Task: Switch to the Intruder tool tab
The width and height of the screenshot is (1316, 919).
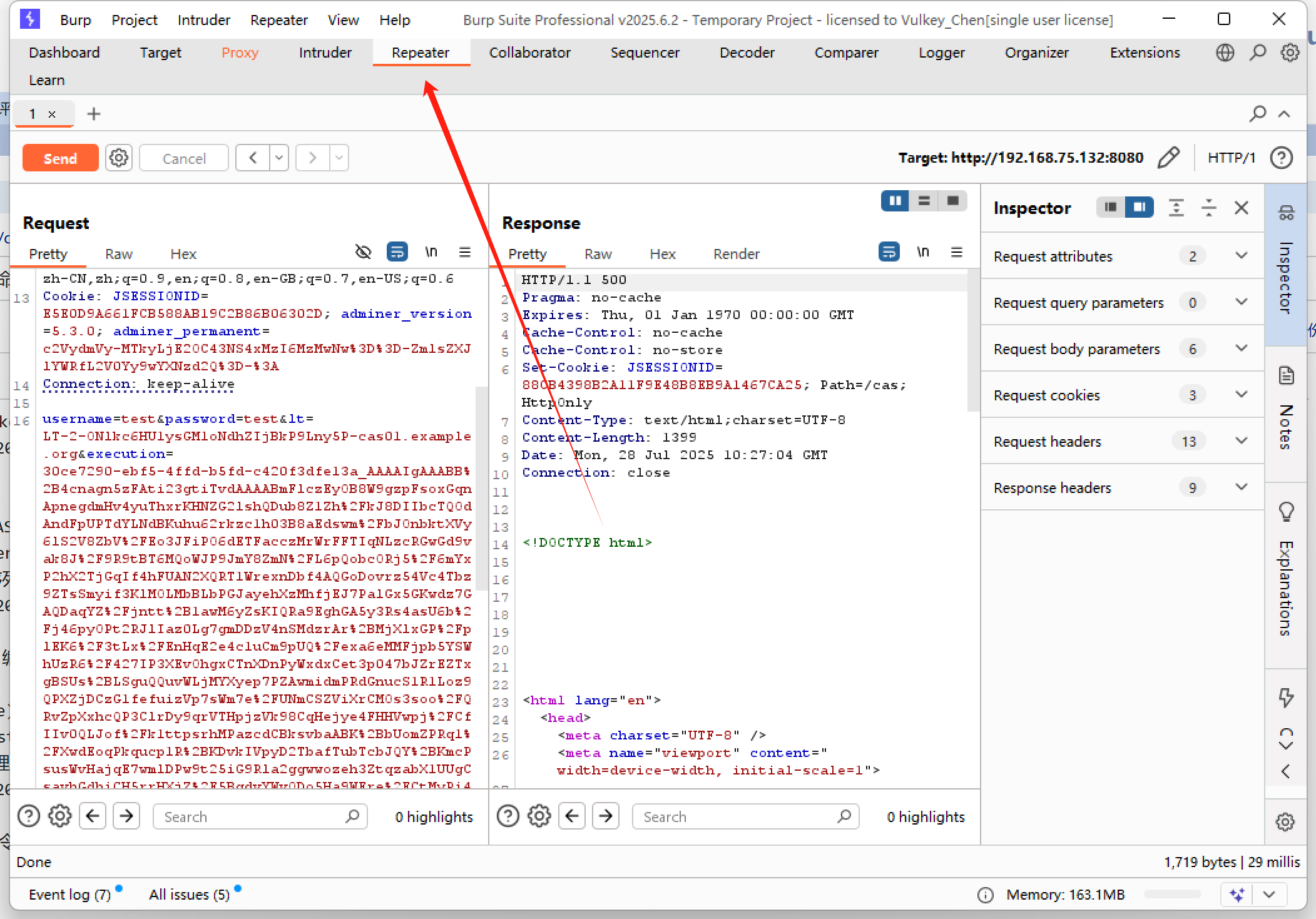Action: tap(325, 53)
